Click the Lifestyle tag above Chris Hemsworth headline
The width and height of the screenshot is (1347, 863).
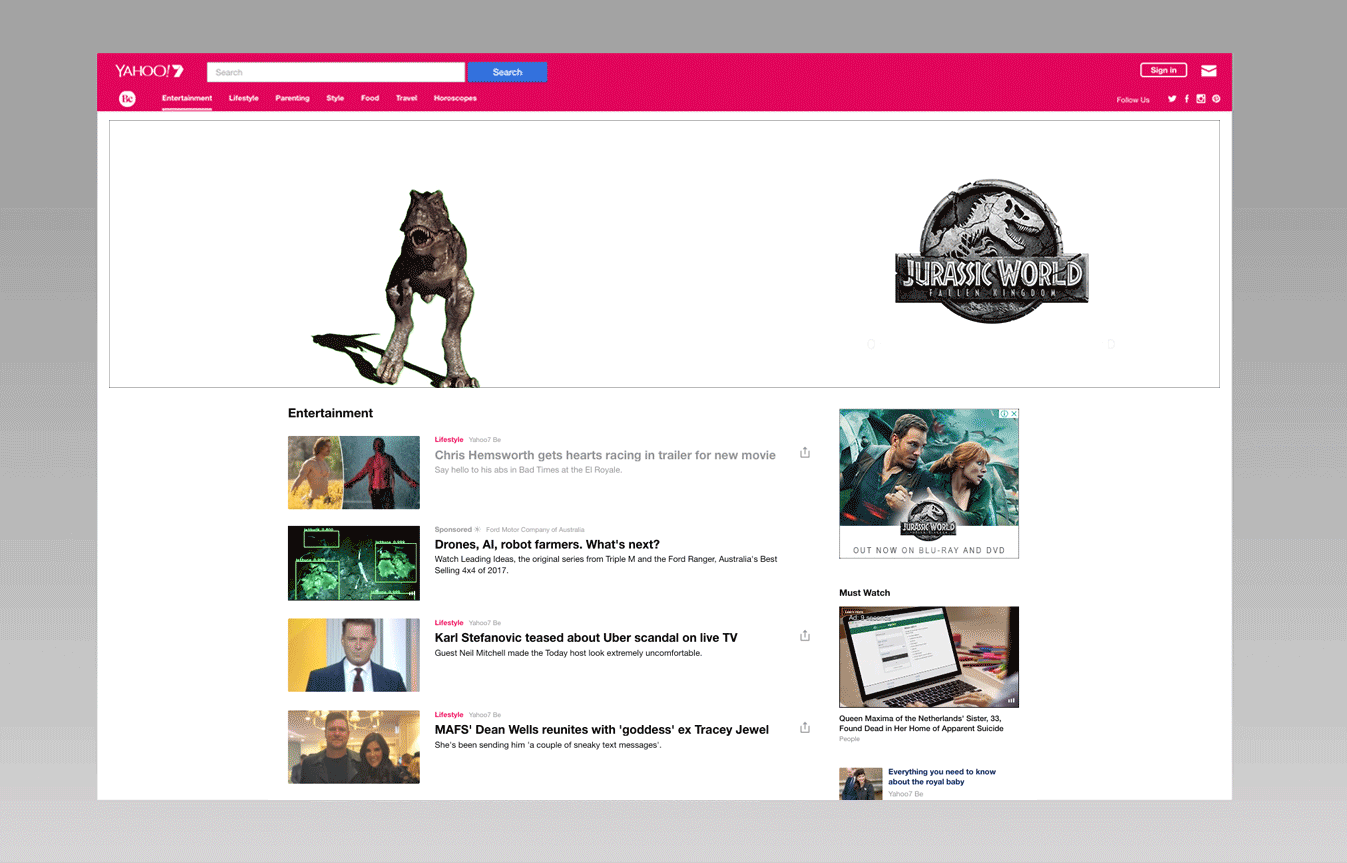449,440
